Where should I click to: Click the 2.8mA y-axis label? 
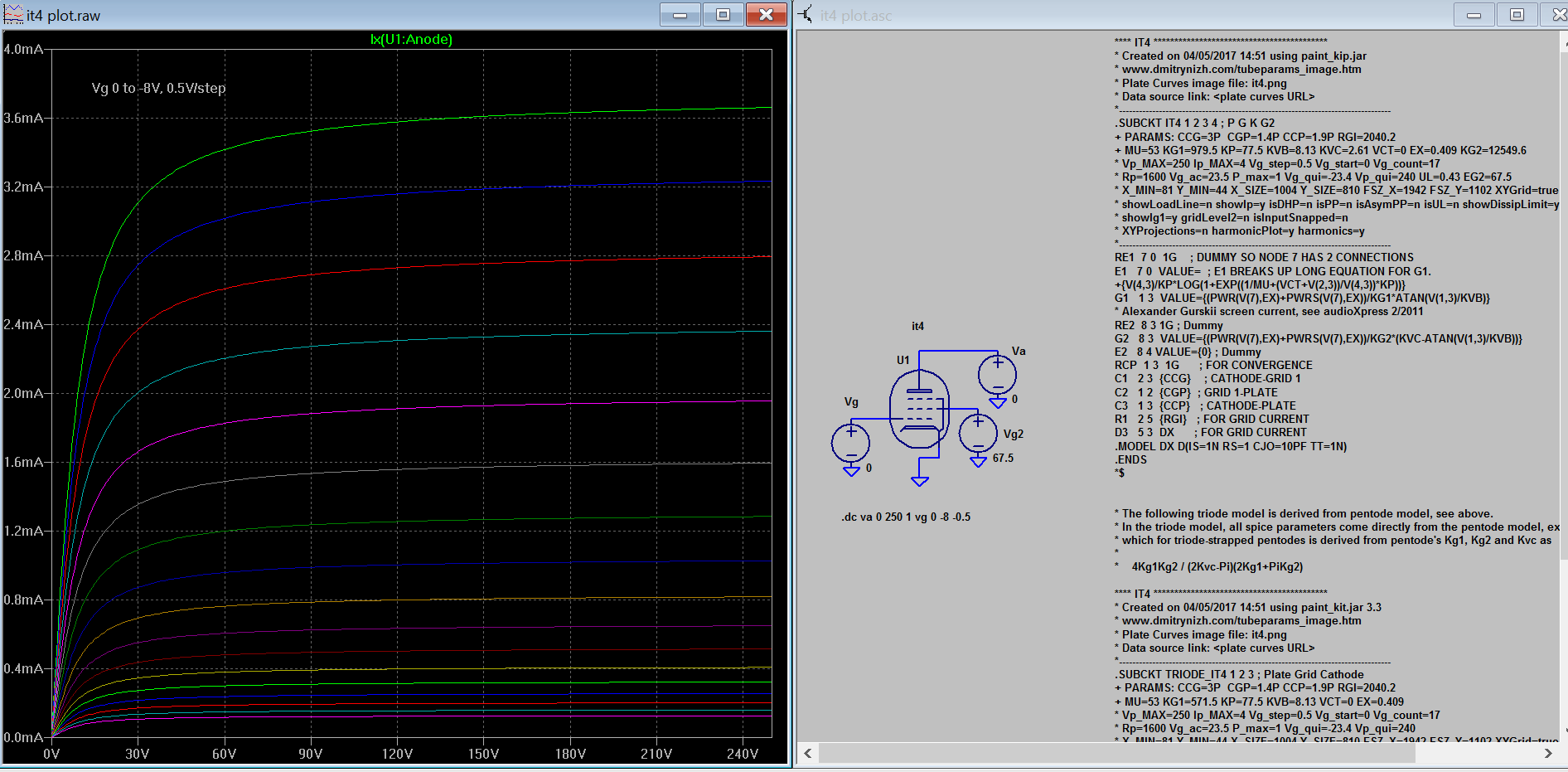[23, 255]
